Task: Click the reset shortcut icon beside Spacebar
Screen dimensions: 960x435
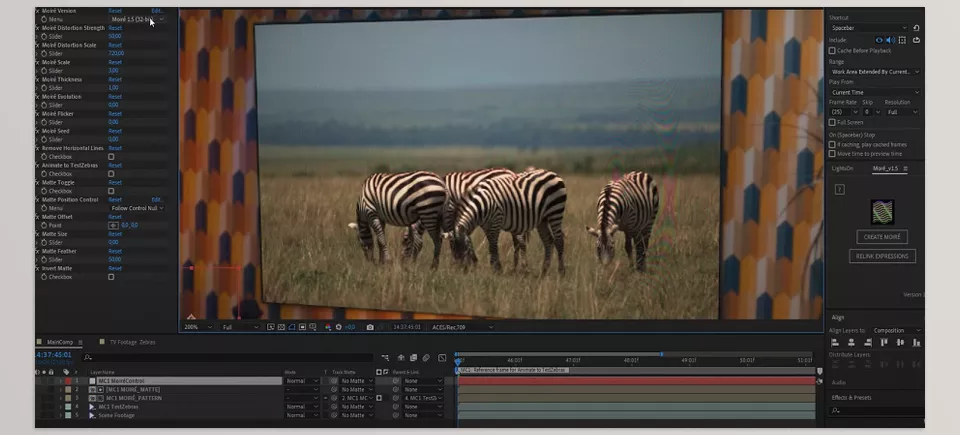Action: 916,28
